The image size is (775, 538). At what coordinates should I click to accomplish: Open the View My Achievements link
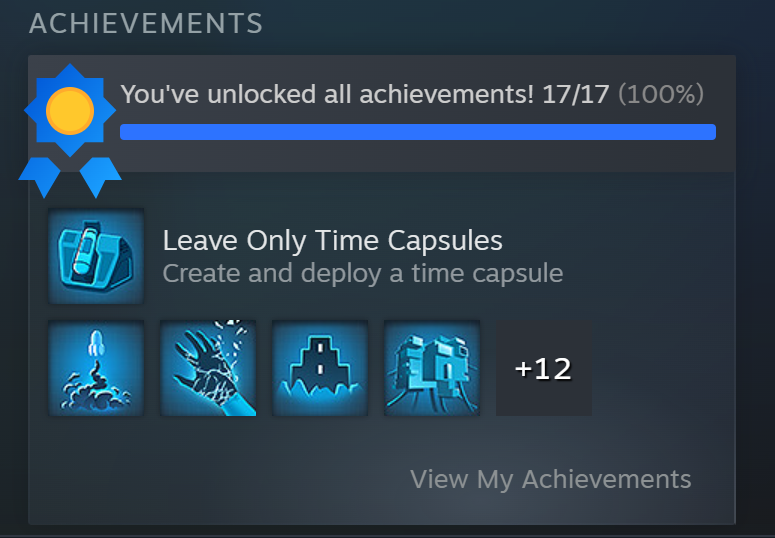coord(551,479)
